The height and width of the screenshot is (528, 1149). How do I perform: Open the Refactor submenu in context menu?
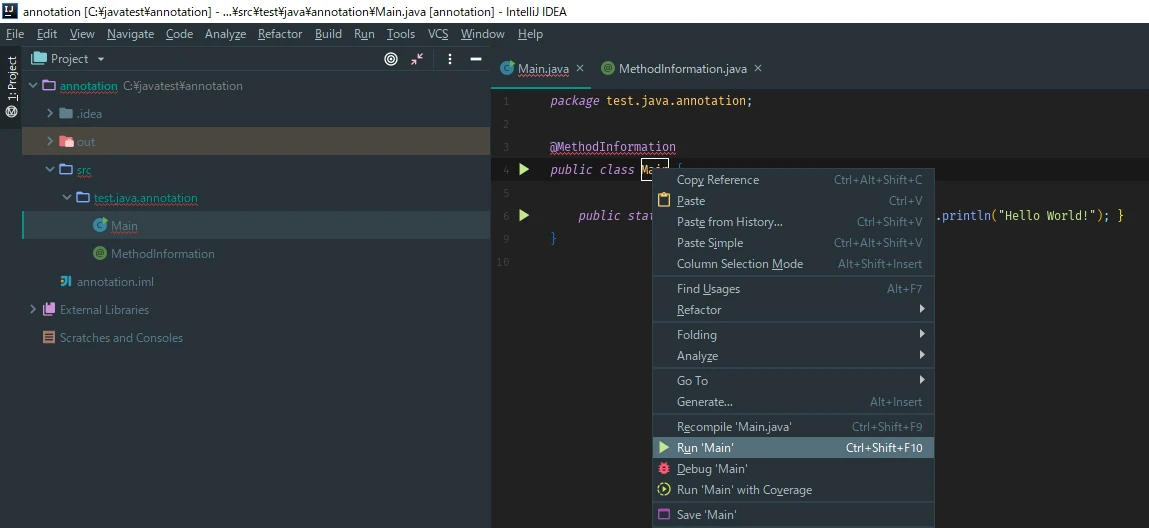point(794,310)
